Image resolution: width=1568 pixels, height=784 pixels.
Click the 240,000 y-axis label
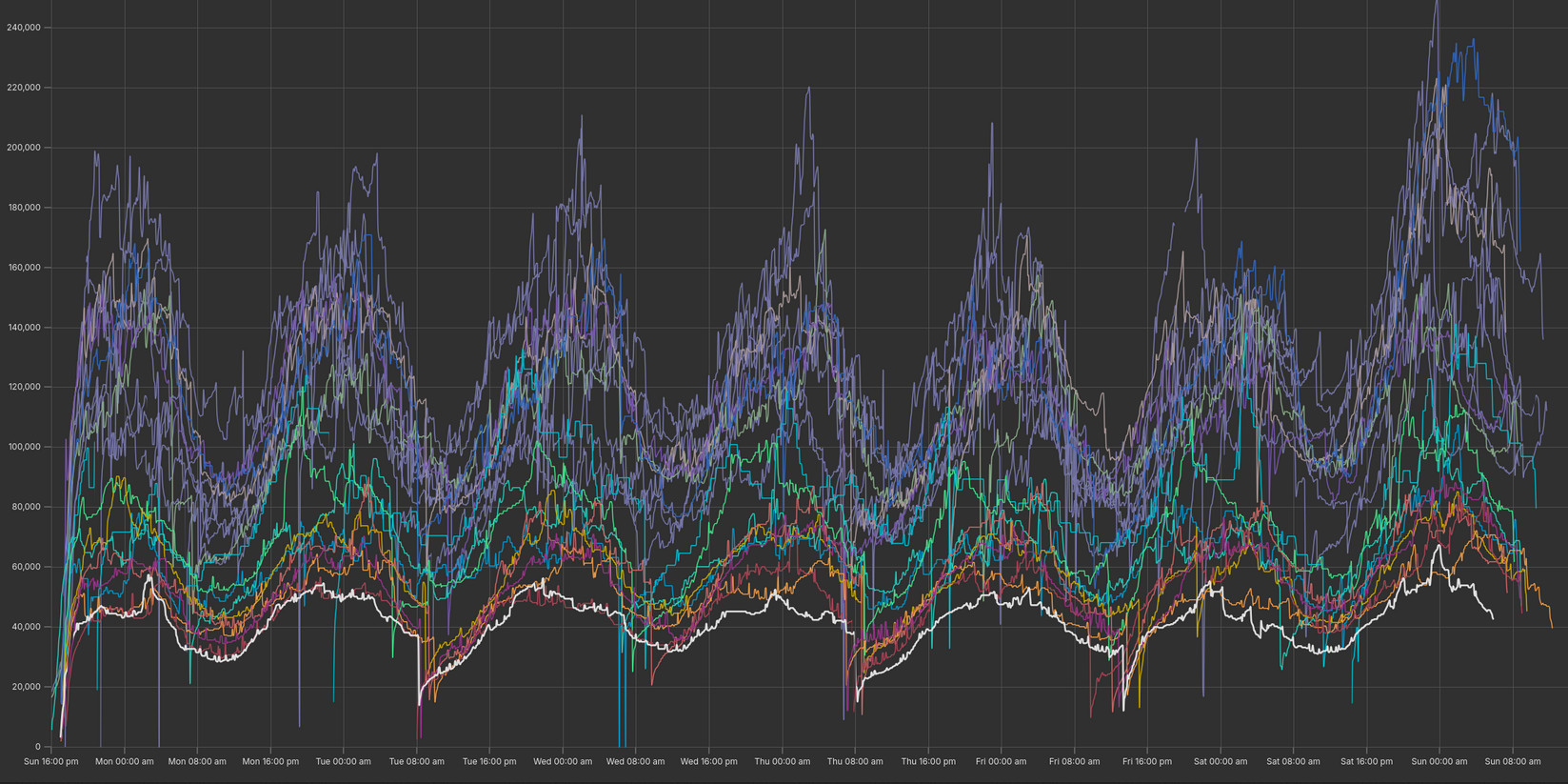(23, 28)
